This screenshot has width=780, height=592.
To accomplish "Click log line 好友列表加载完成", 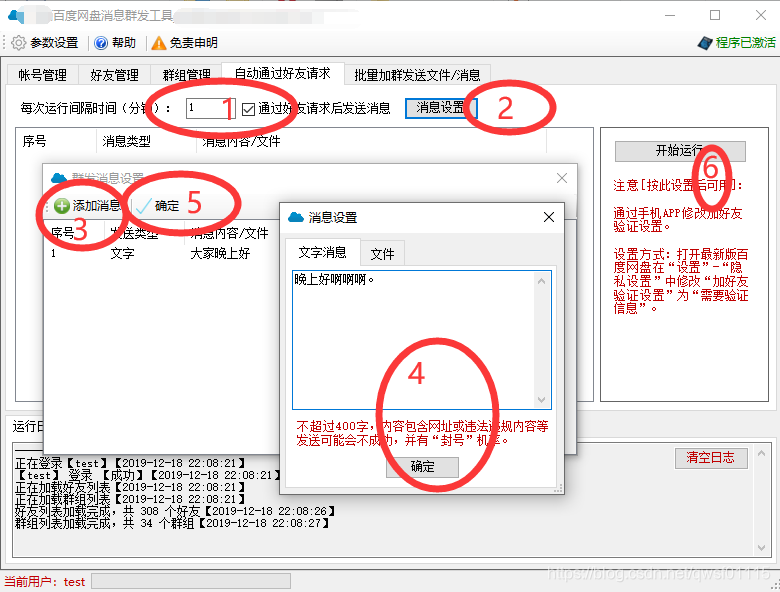I will pos(175,511).
